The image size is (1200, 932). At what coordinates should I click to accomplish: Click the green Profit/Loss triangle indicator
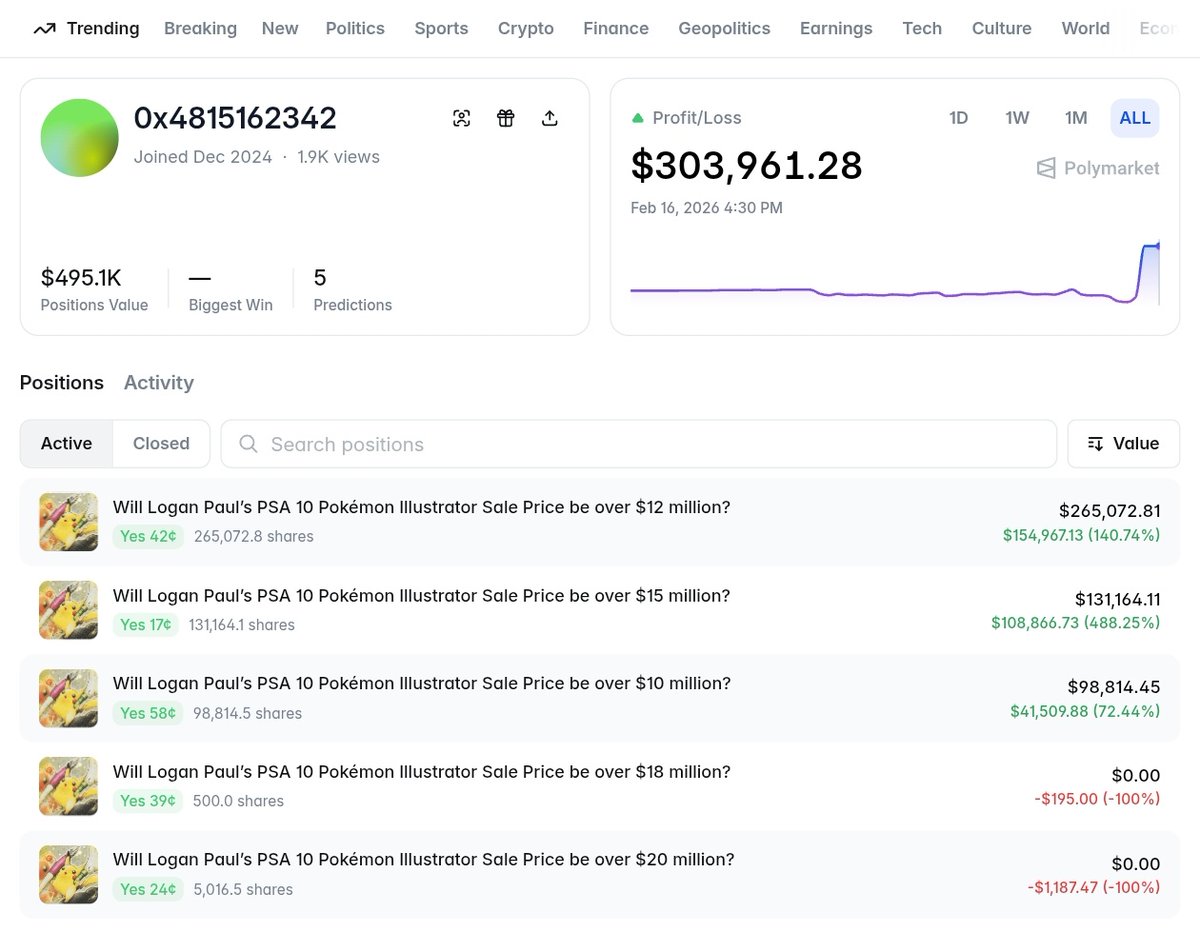click(637, 118)
